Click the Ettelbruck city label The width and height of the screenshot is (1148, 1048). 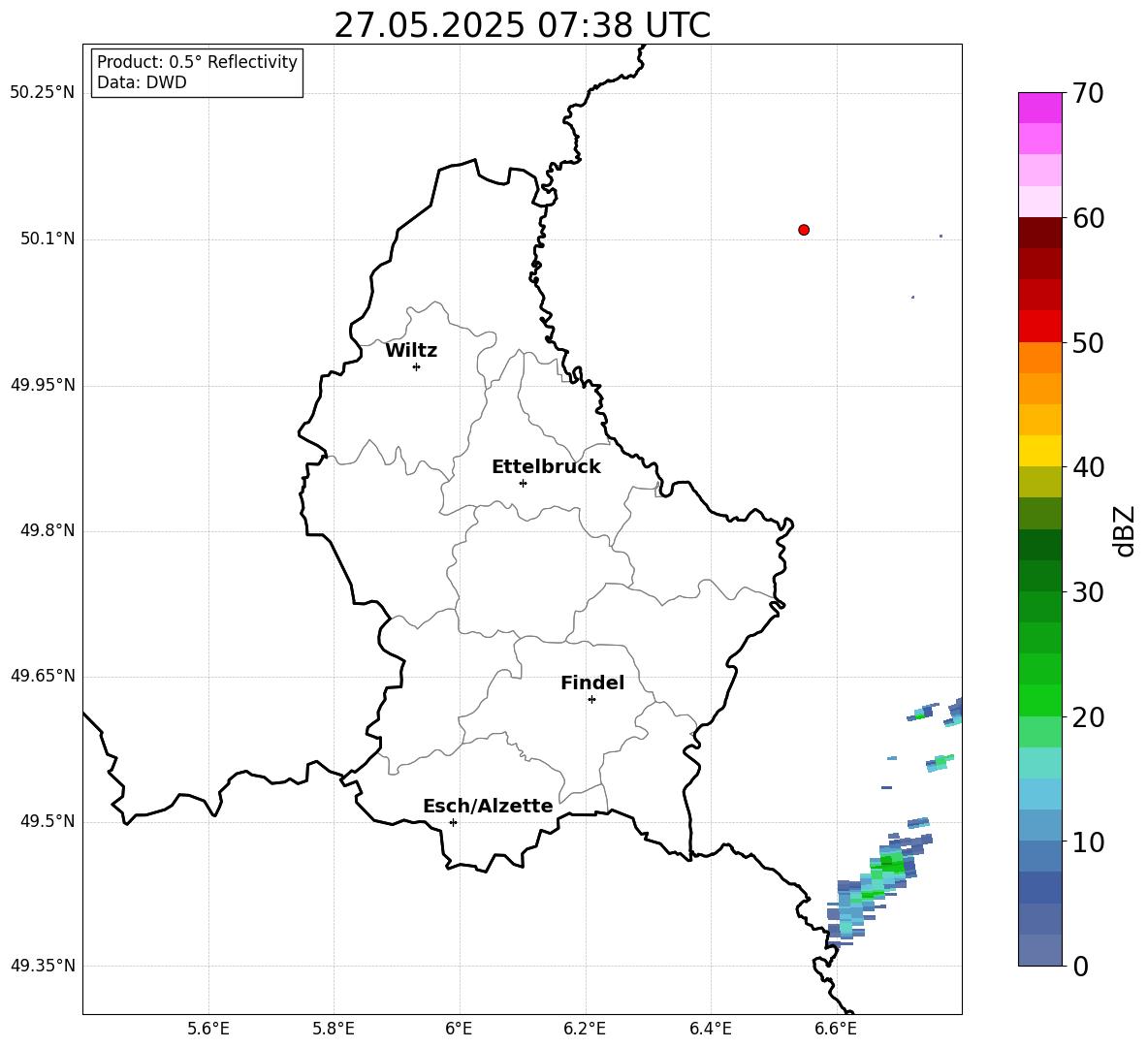point(546,467)
